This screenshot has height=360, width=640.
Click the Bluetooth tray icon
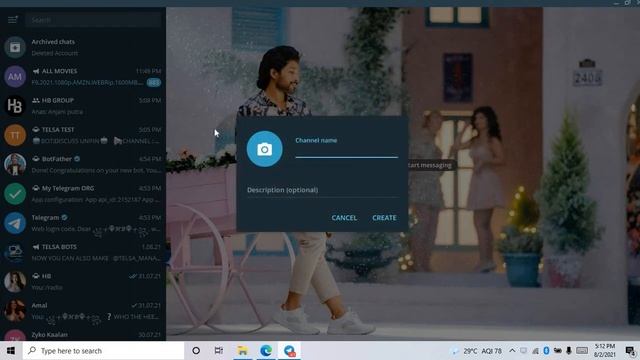click(546, 351)
